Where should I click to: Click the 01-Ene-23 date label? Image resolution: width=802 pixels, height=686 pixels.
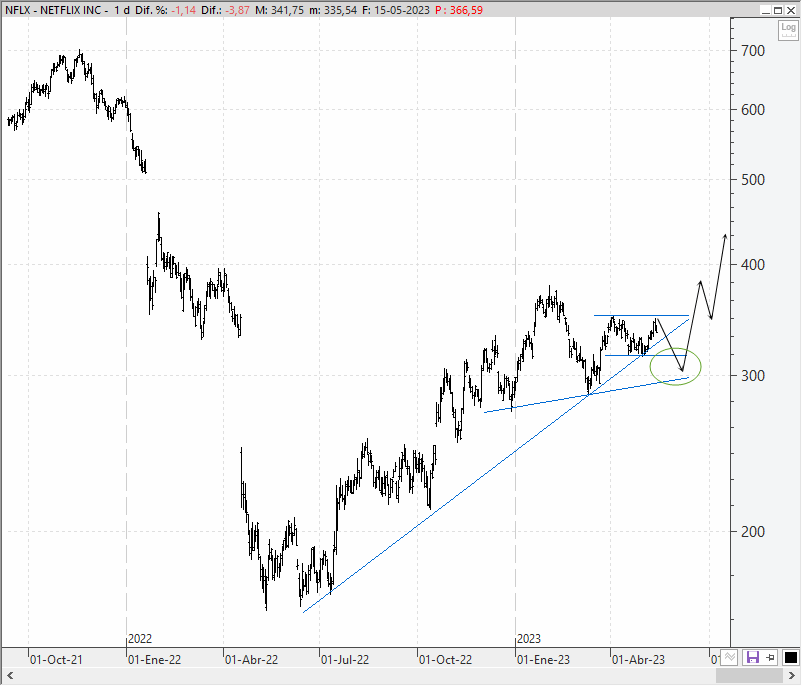(543, 659)
